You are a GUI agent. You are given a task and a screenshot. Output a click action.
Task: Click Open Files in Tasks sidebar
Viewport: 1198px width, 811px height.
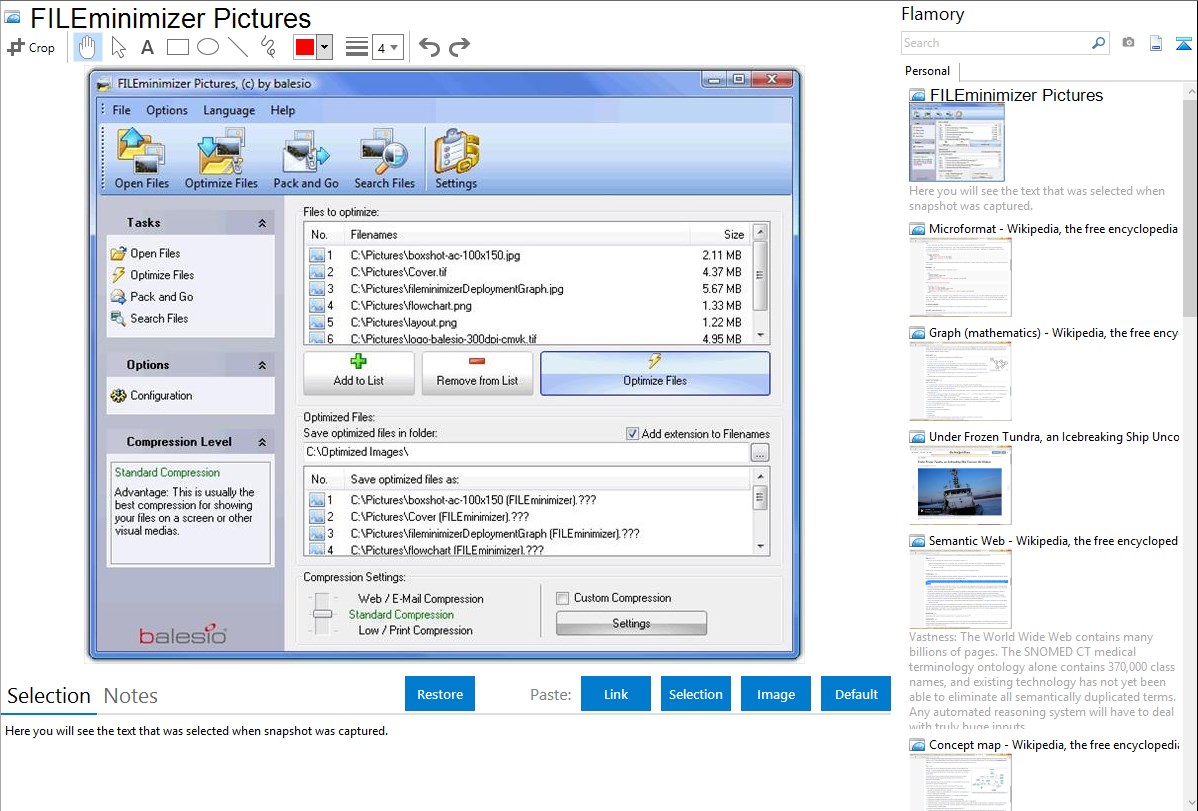[146, 253]
